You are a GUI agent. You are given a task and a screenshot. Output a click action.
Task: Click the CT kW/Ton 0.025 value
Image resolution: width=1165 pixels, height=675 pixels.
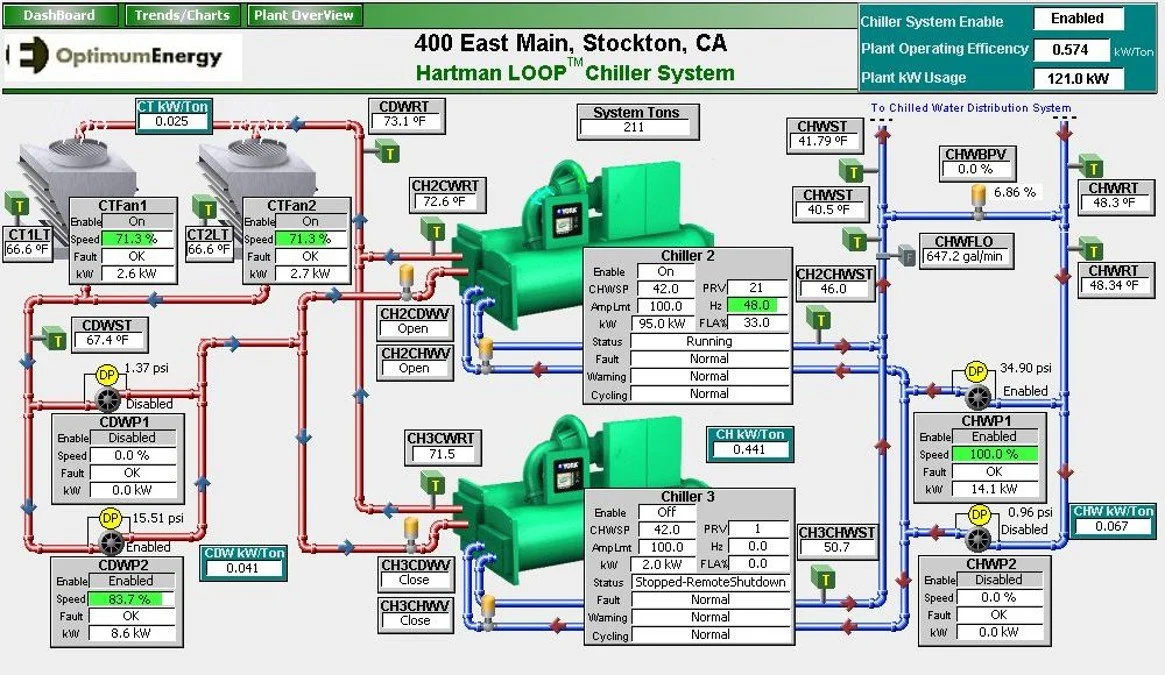click(x=172, y=121)
